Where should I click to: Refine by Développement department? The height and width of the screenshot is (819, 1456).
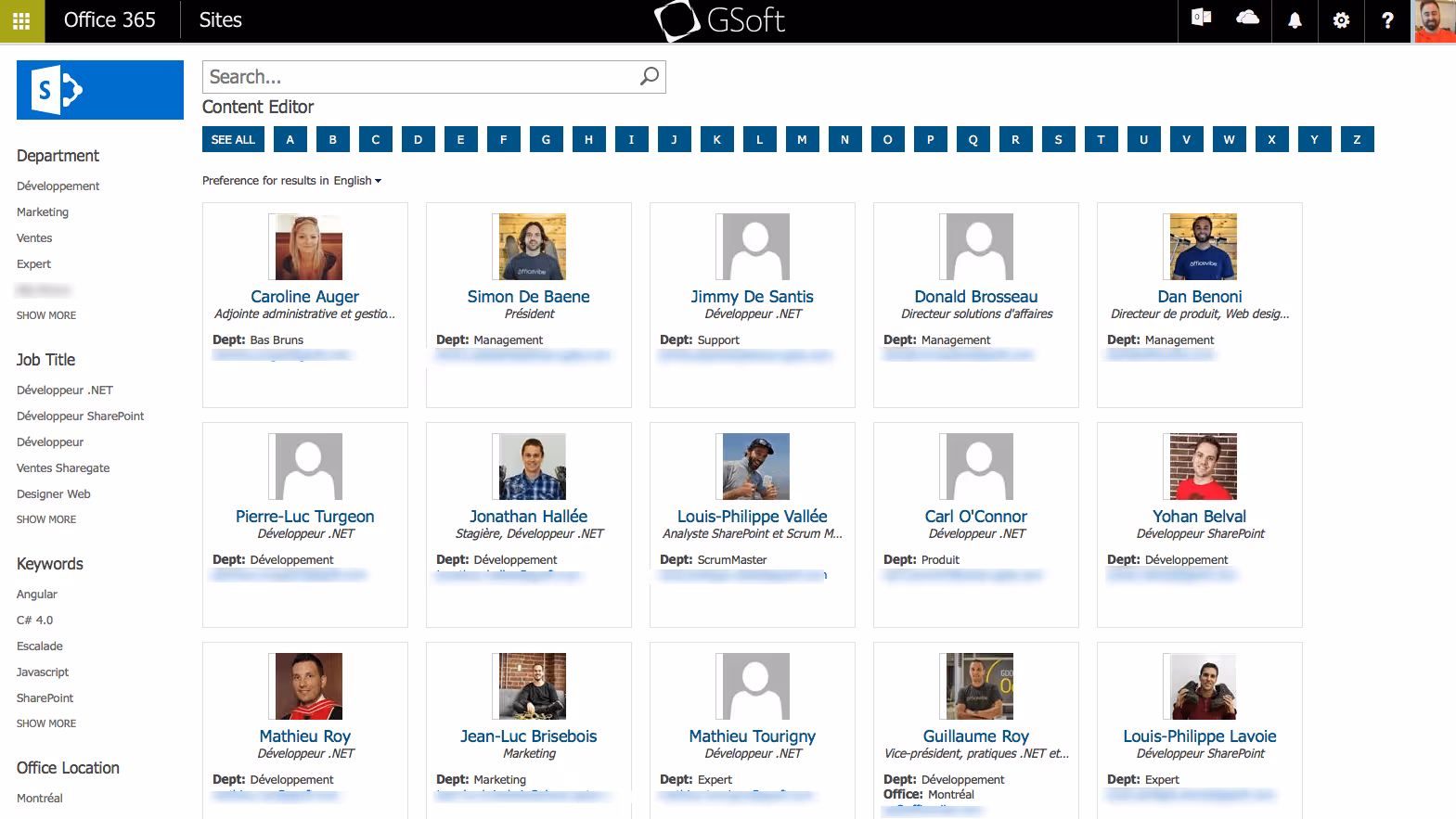click(x=58, y=186)
